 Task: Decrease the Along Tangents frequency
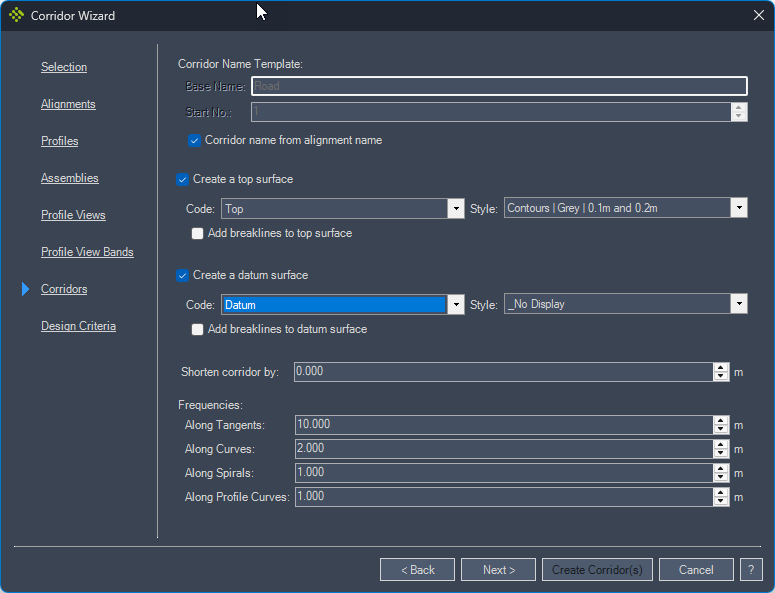click(x=721, y=429)
